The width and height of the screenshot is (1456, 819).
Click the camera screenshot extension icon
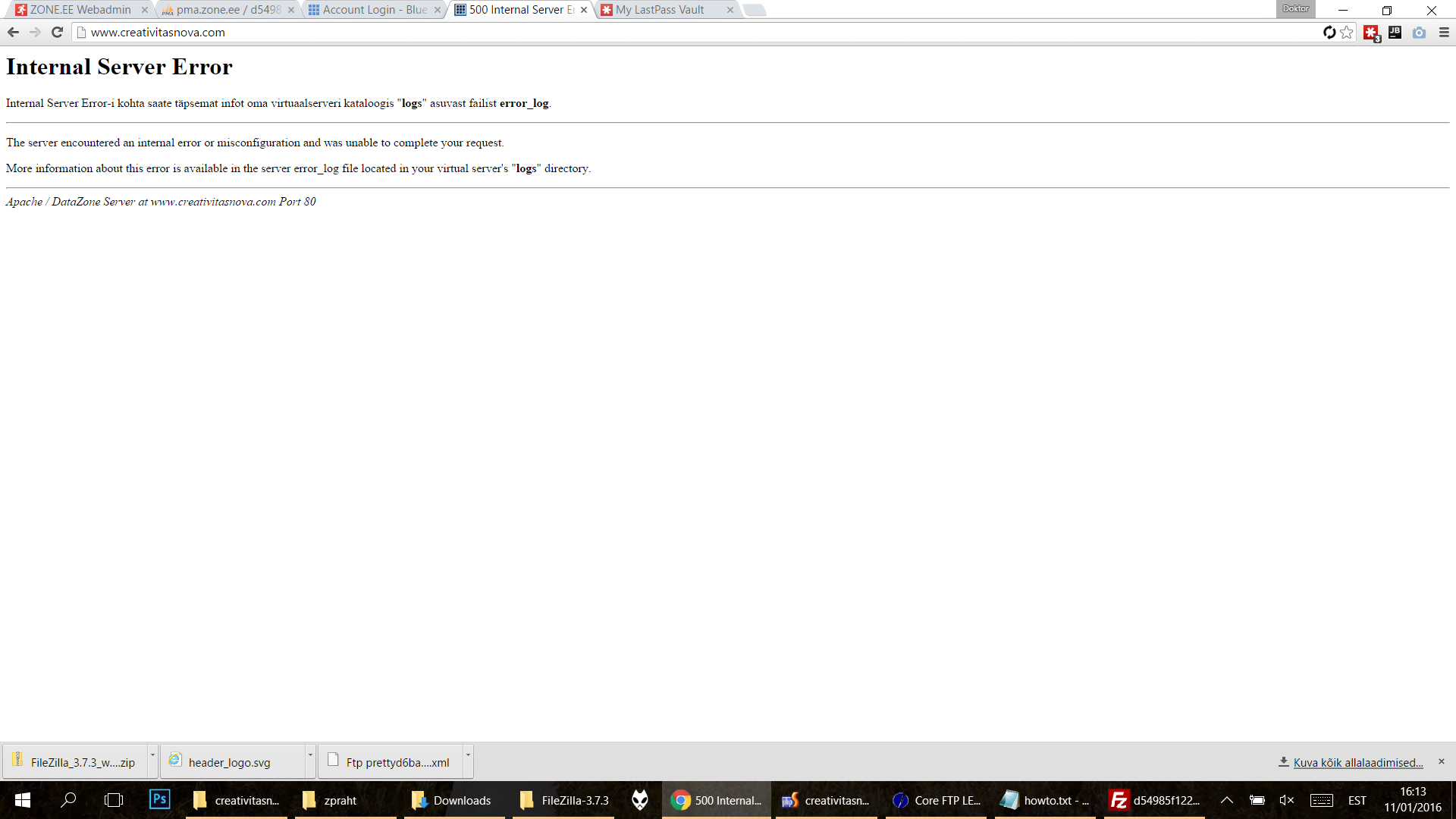point(1419,33)
